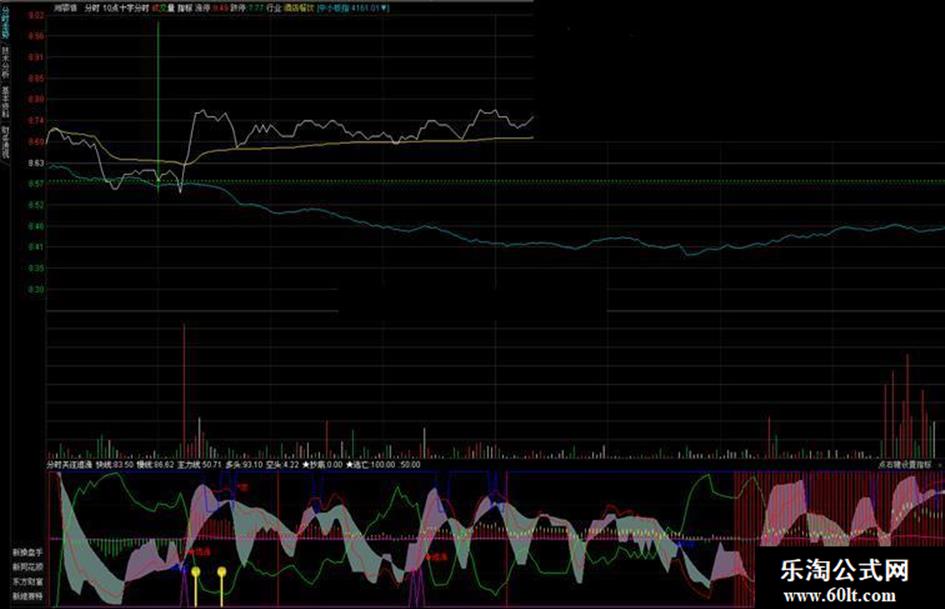Screen dimensions: 945x609
Task: Open the 新浪资料 bottom link
Action: point(28,596)
